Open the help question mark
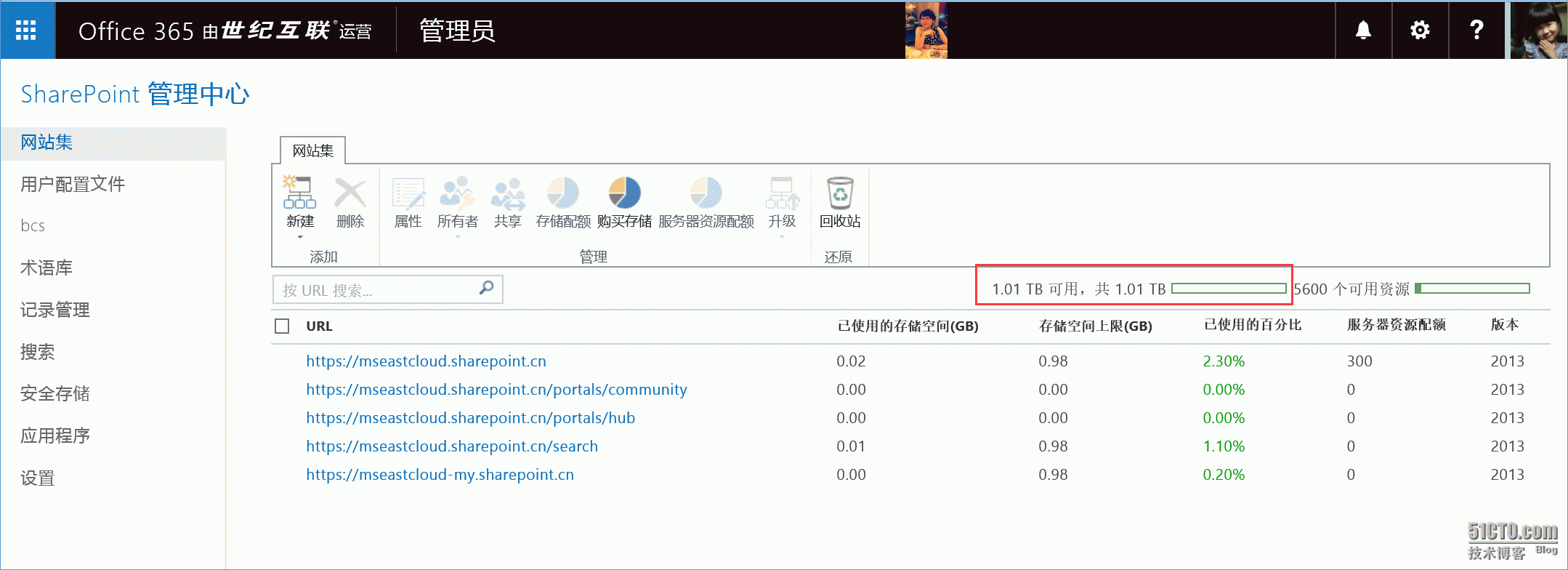Image resolution: width=1568 pixels, height=570 pixels. 1476,30
